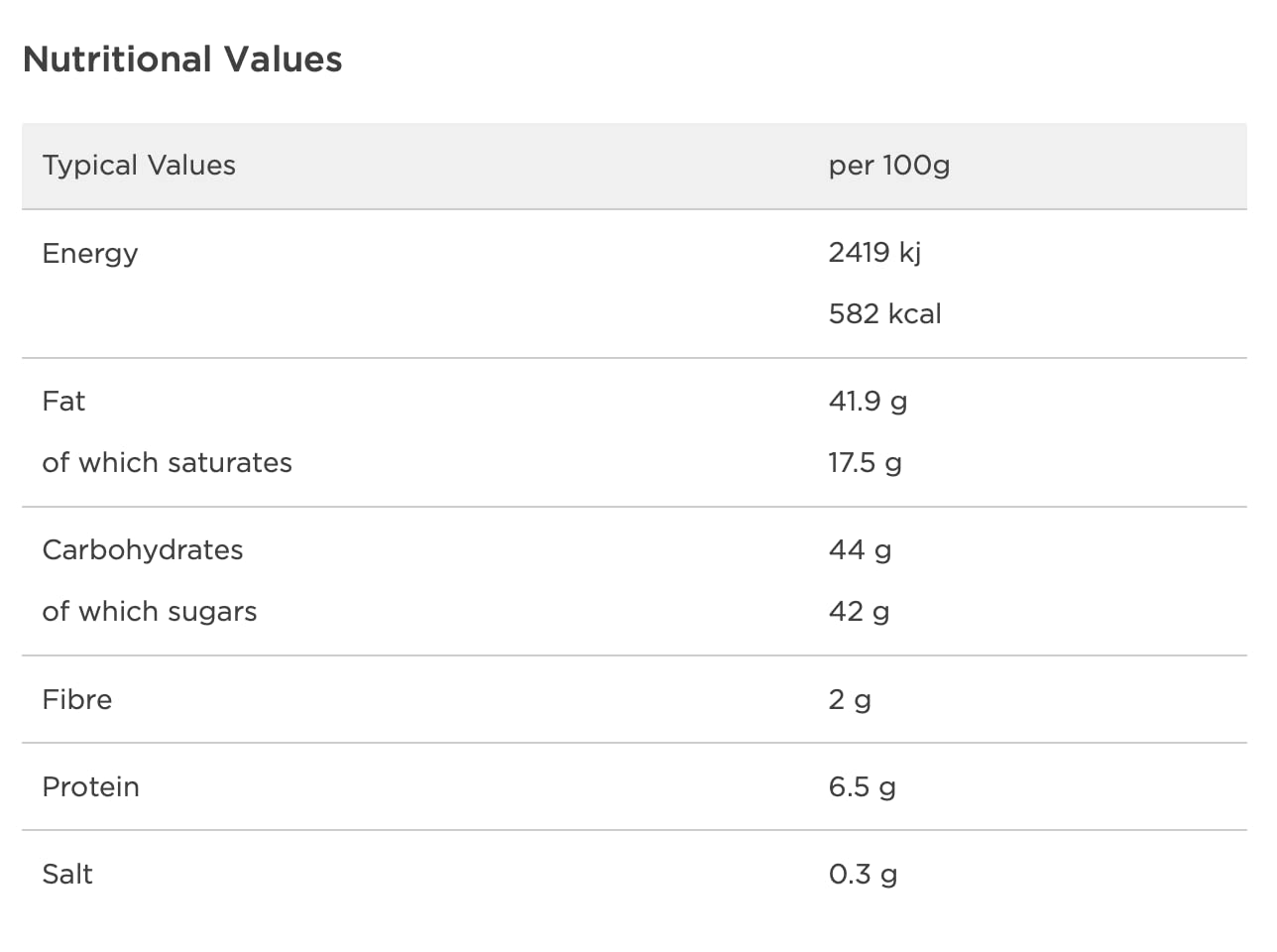The image size is (1277, 952).
Task: Select the 582 kcal value
Action: [884, 313]
